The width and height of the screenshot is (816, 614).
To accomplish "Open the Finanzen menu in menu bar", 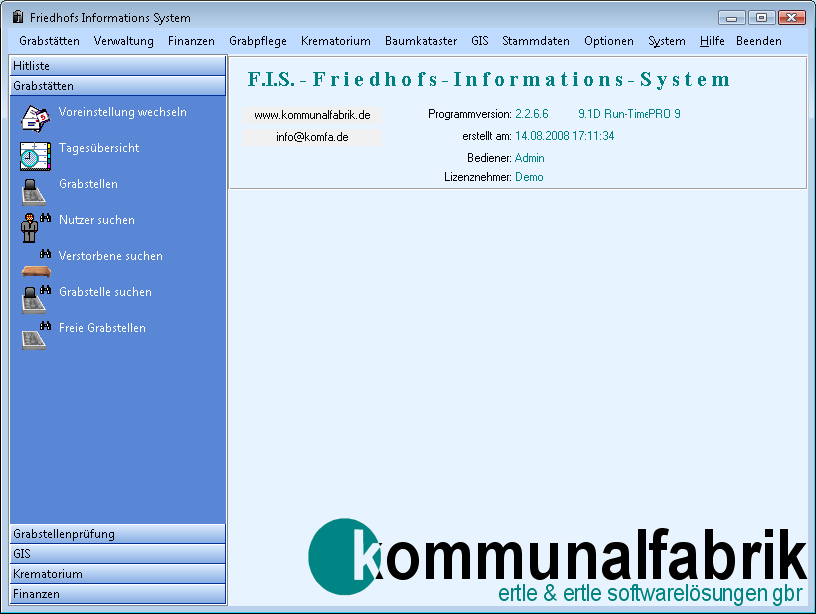I will coord(191,41).
